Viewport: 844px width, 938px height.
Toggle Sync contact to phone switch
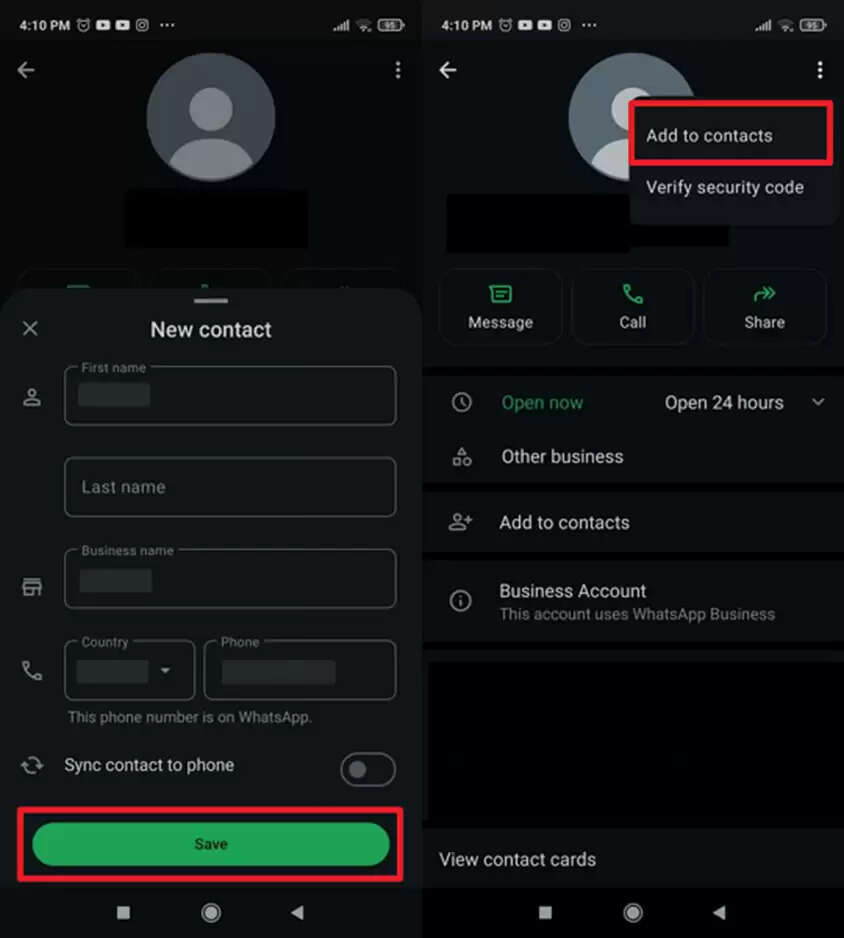pyautogui.click(x=367, y=769)
